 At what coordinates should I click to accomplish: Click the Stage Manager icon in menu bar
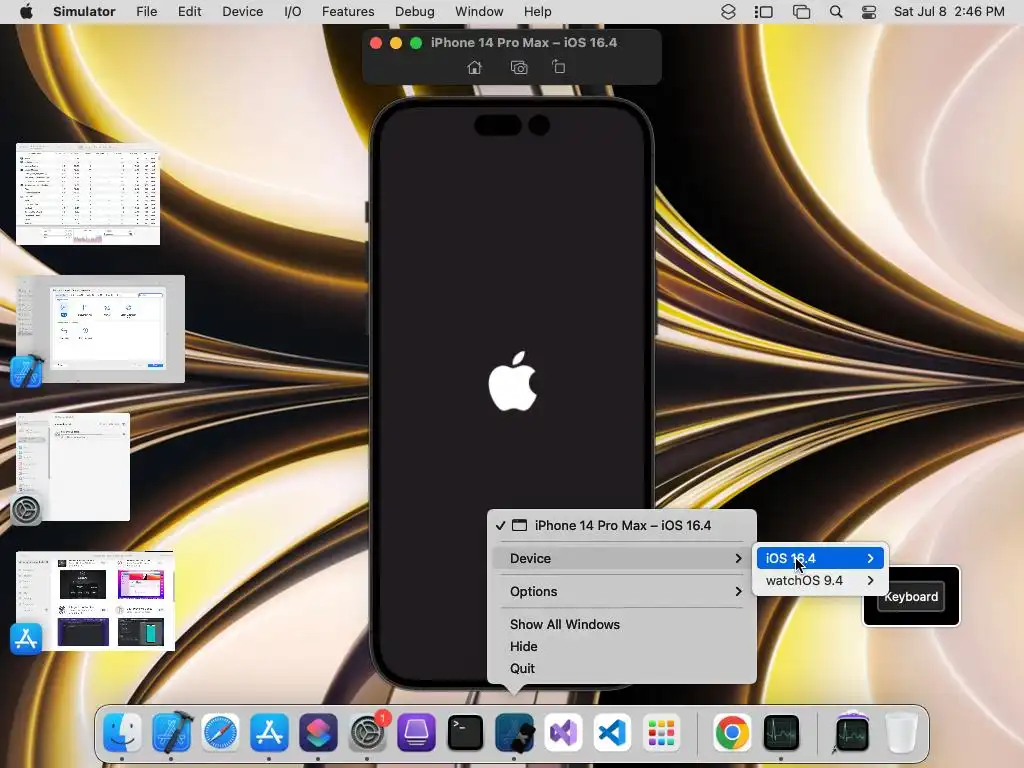click(x=763, y=12)
